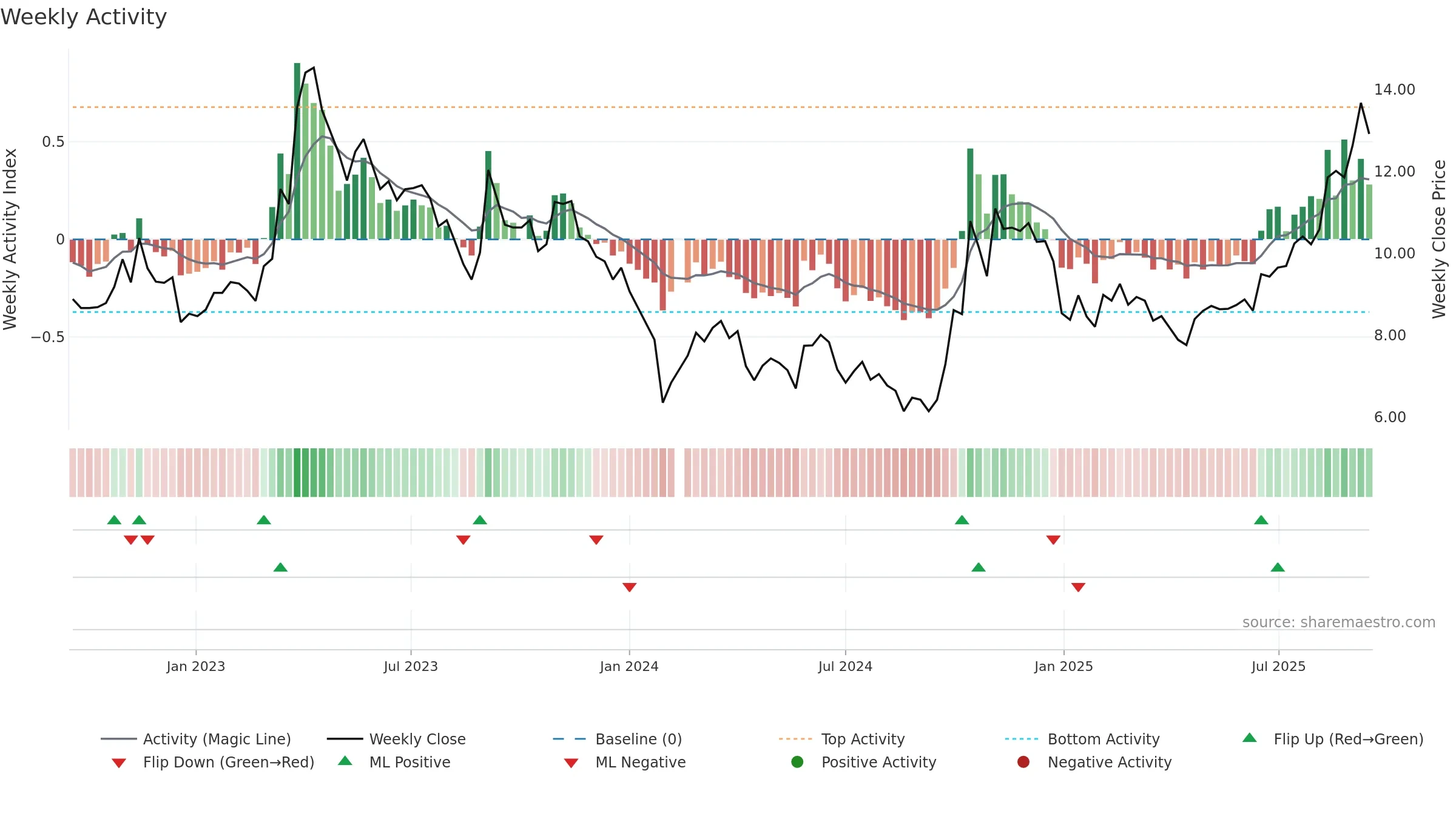Screen dimensions: 1456x819
Task: Toggle the ML Positive legend entry
Action: (x=394, y=762)
